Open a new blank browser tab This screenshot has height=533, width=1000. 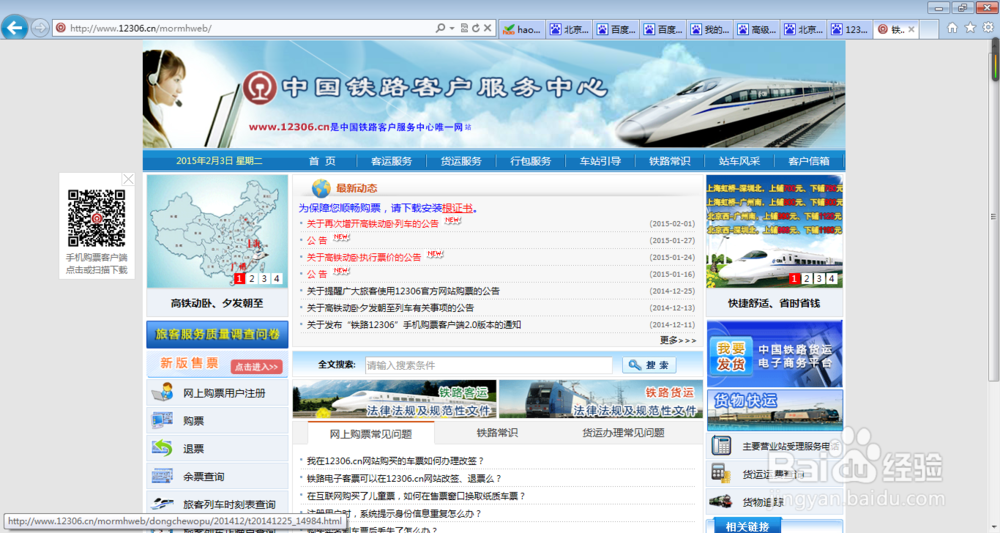coord(929,29)
